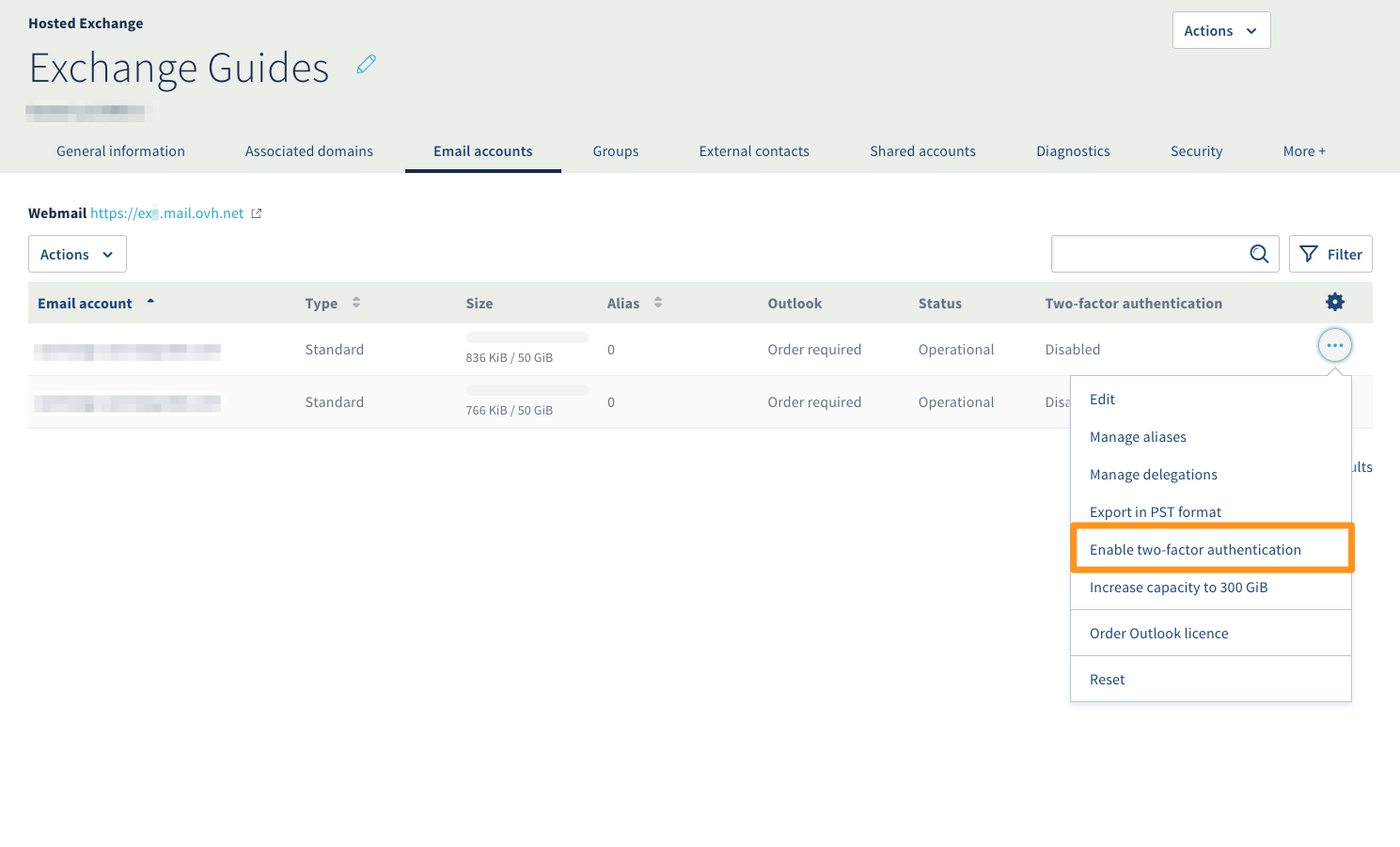Click the magnifier search icon
Image resolution: width=1400 pixels, height=847 pixels.
(x=1259, y=254)
